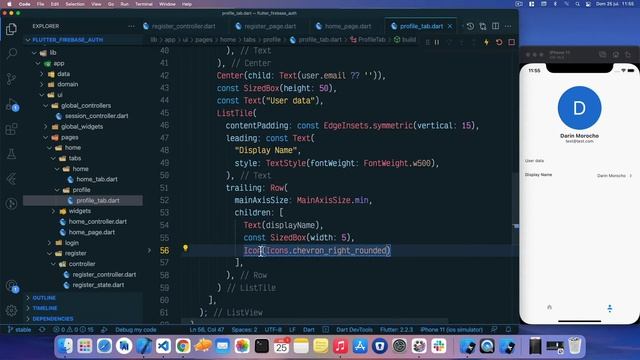Open the timeline history icon in editor toolbar
Screen dimensions: 640x360
point(470,26)
